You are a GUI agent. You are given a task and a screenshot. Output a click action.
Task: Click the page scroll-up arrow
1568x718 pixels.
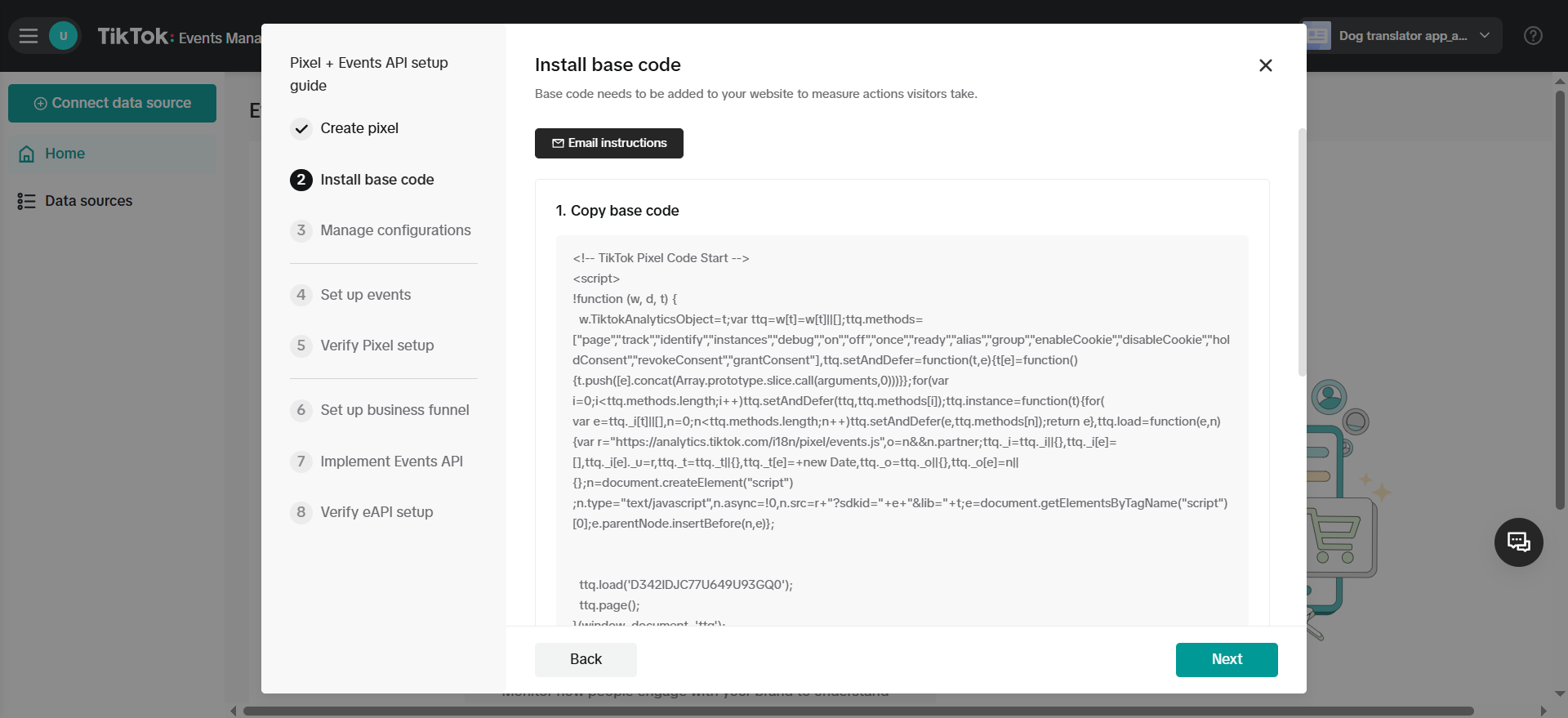coord(1560,81)
